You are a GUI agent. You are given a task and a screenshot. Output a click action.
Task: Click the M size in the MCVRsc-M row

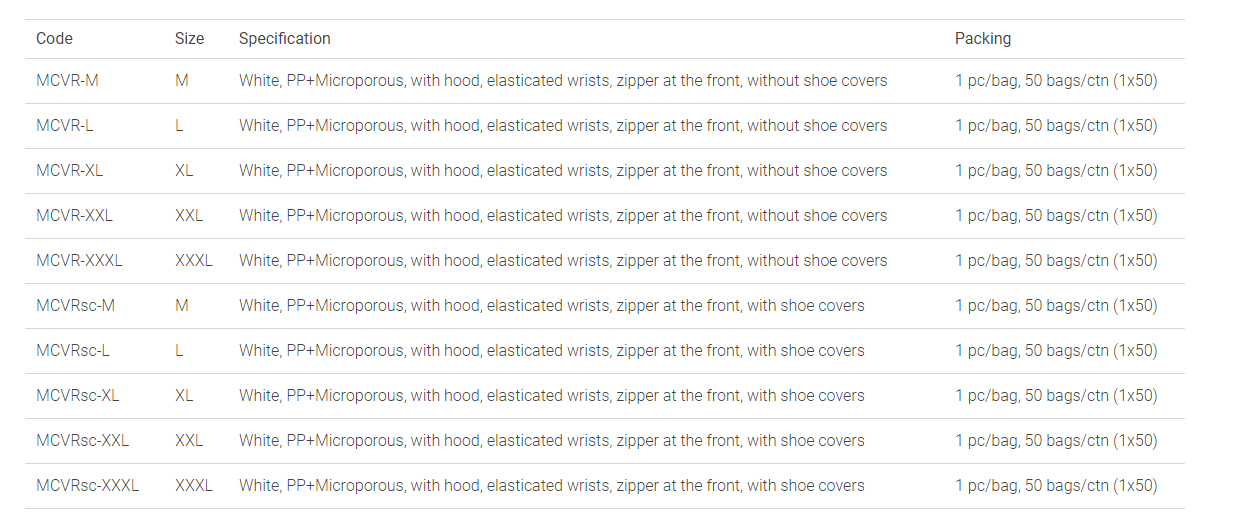click(x=181, y=306)
